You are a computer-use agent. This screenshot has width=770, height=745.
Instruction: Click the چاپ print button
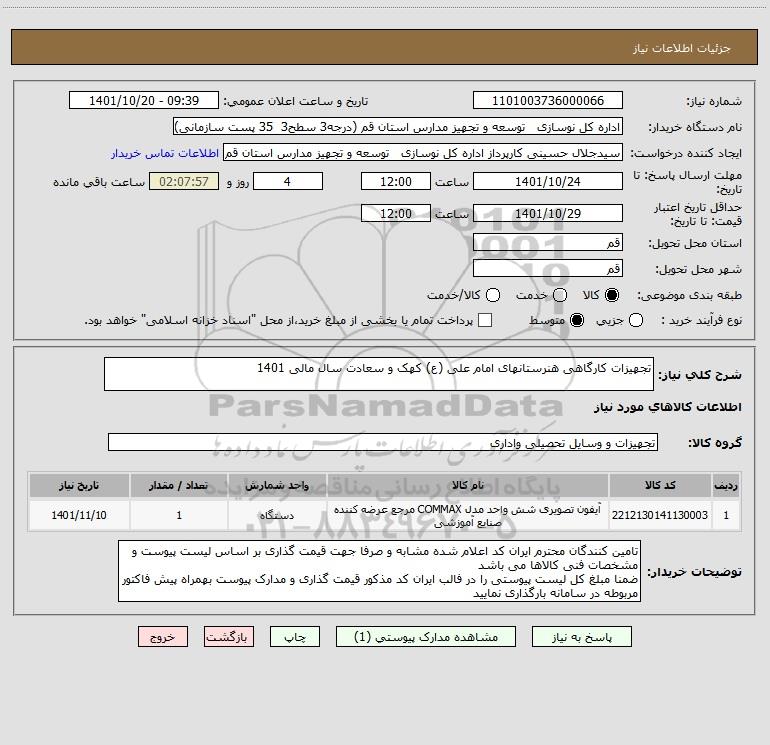click(295, 637)
